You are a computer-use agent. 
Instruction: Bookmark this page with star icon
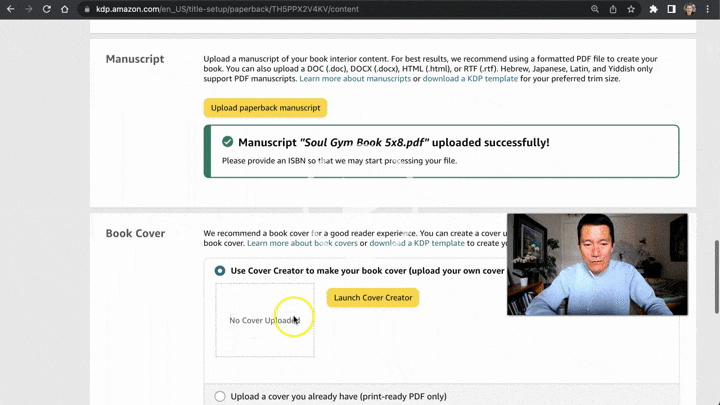(x=631, y=9)
